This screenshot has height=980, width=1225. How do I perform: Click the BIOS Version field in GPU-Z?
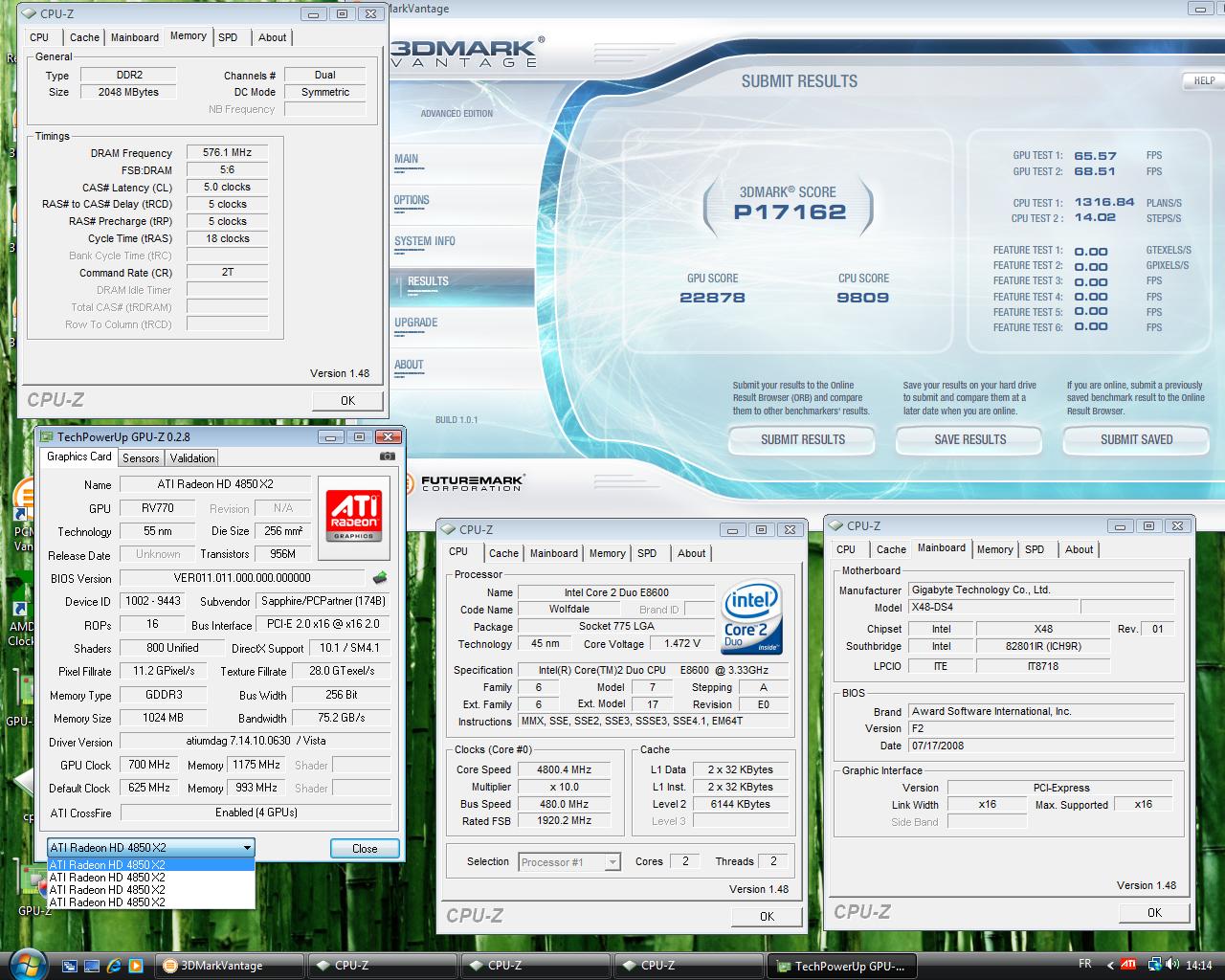(243, 578)
